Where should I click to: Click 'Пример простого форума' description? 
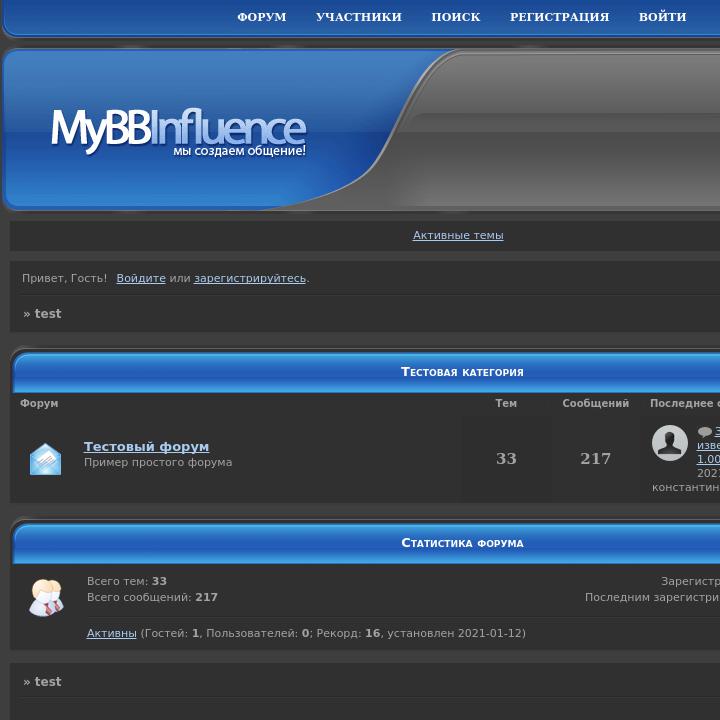click(x=158, y=462)
